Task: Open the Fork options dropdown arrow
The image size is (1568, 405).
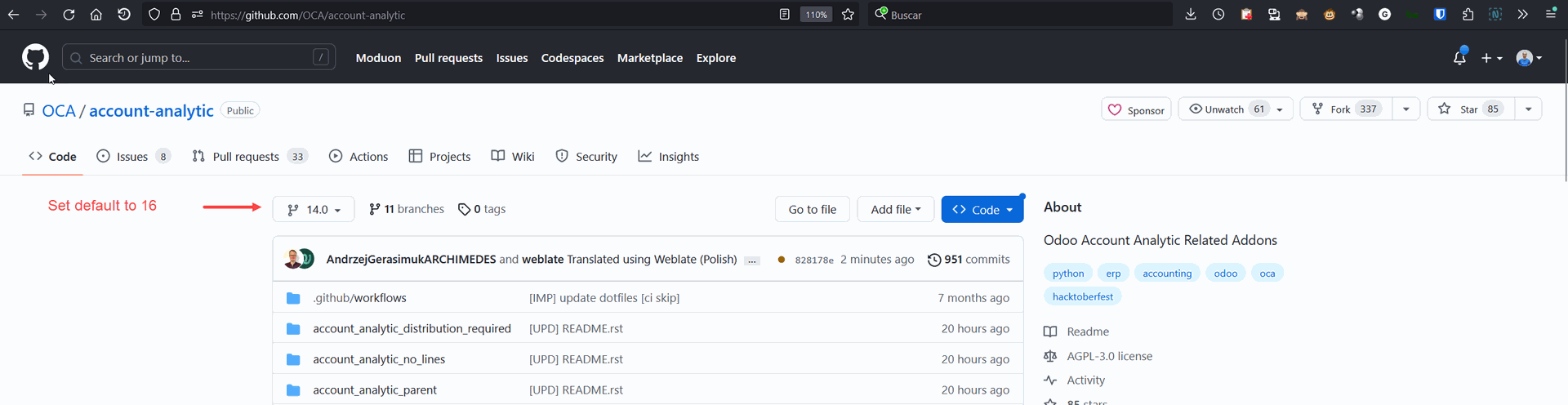Action: point(1405,109)
